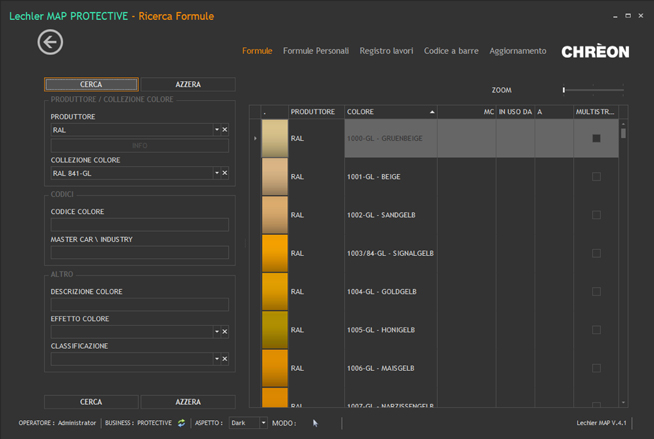Click the business refresh icon in status bar
654x439 pixels.
[181, 423]
